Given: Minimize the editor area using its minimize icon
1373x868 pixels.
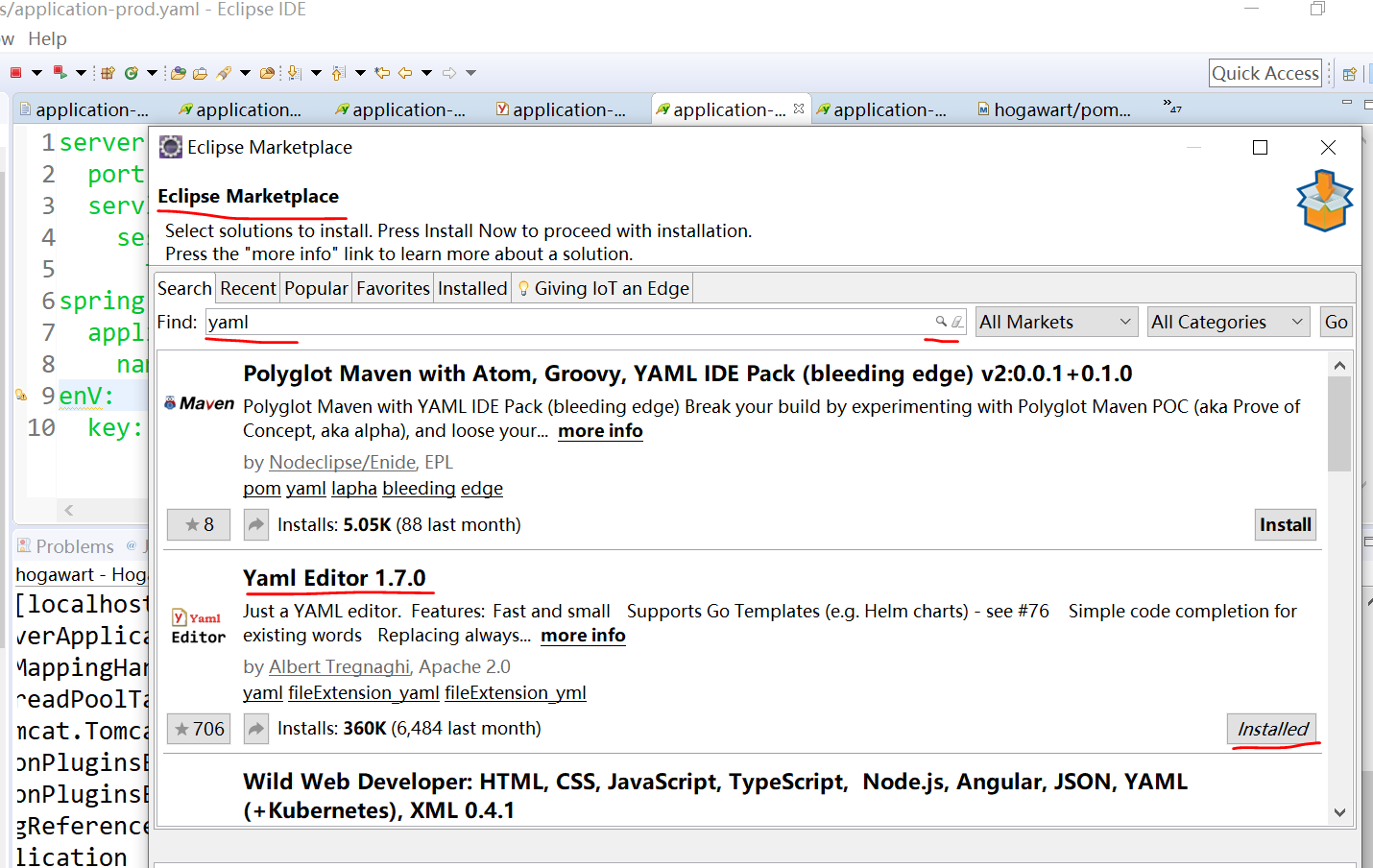Looking at the screenshot, I should click(x=1347, y=102).
